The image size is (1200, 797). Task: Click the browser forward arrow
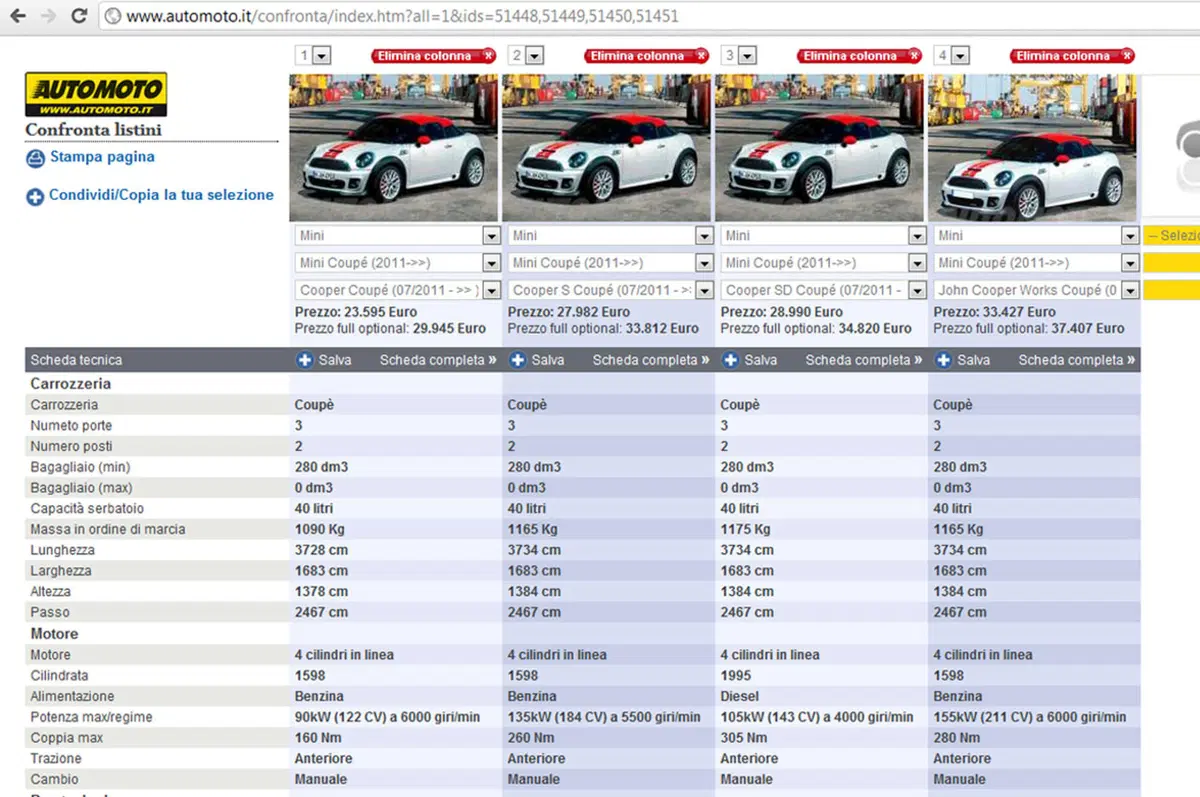coord(47,16)
